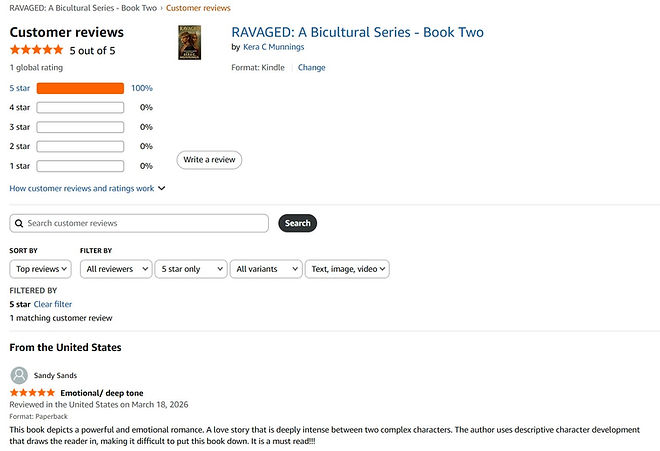The height and width of the screenshot is (451, 660).
Task: Click the Search button
Action: coord(298,223)
